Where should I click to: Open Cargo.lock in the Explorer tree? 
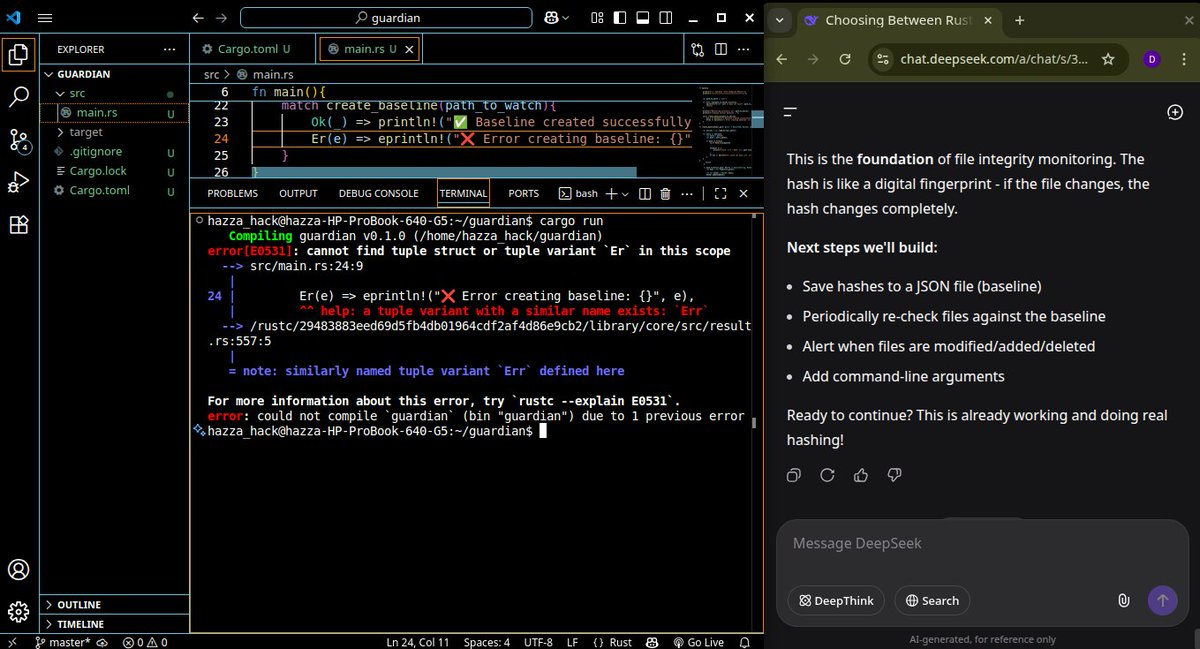[115, 171]
